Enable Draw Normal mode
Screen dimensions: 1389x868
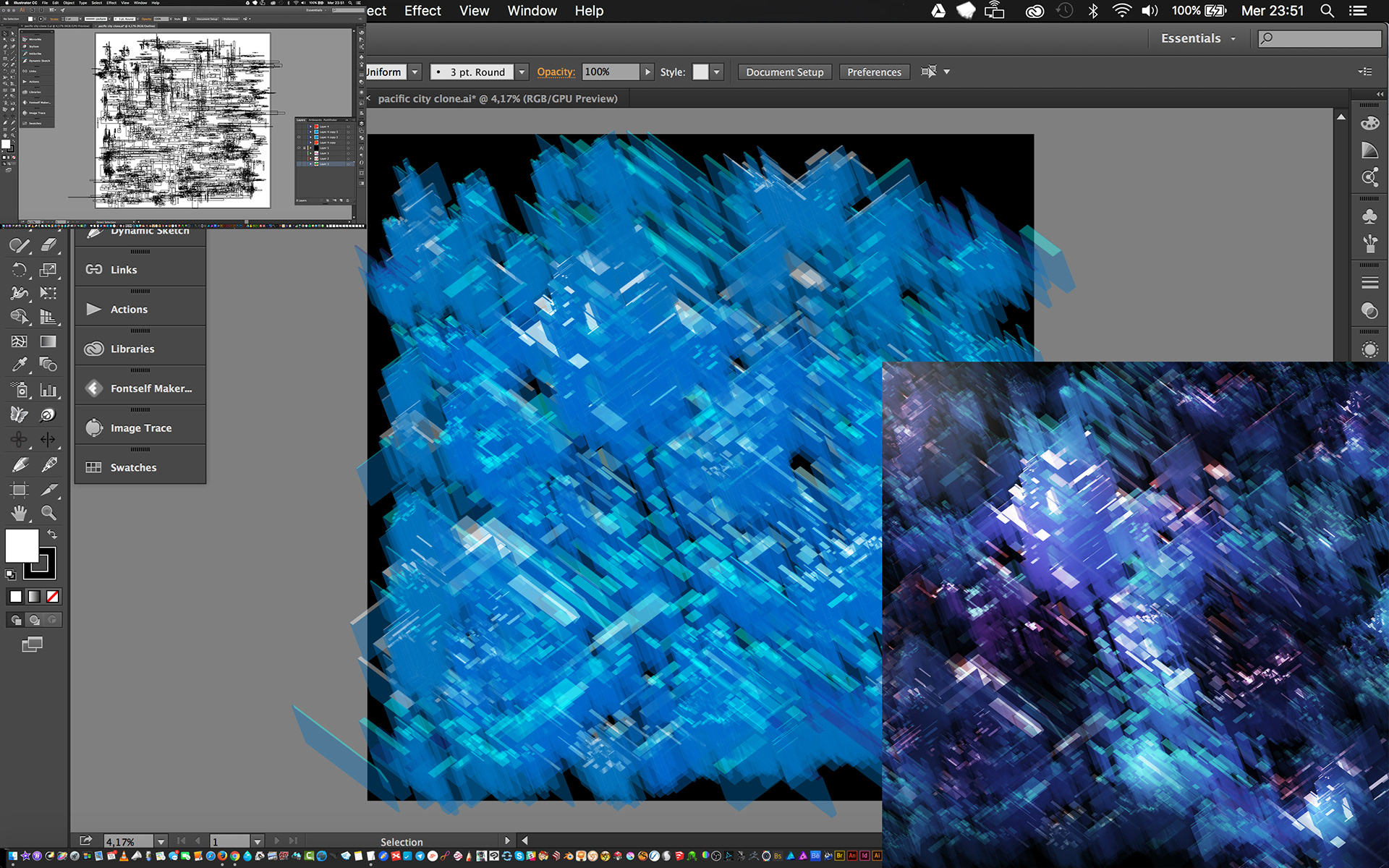[15, 620]
